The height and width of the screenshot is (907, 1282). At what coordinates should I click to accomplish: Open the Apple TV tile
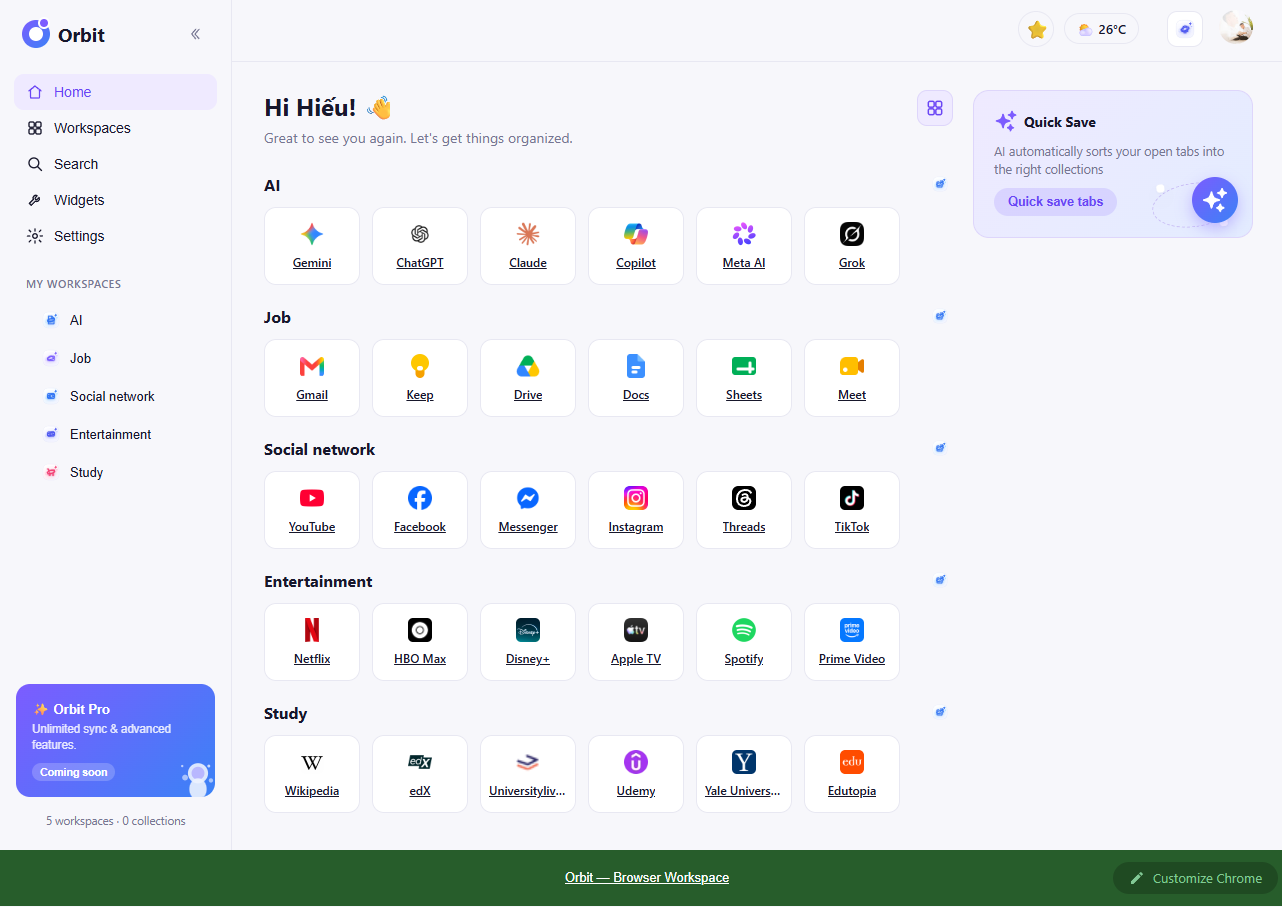636,642
